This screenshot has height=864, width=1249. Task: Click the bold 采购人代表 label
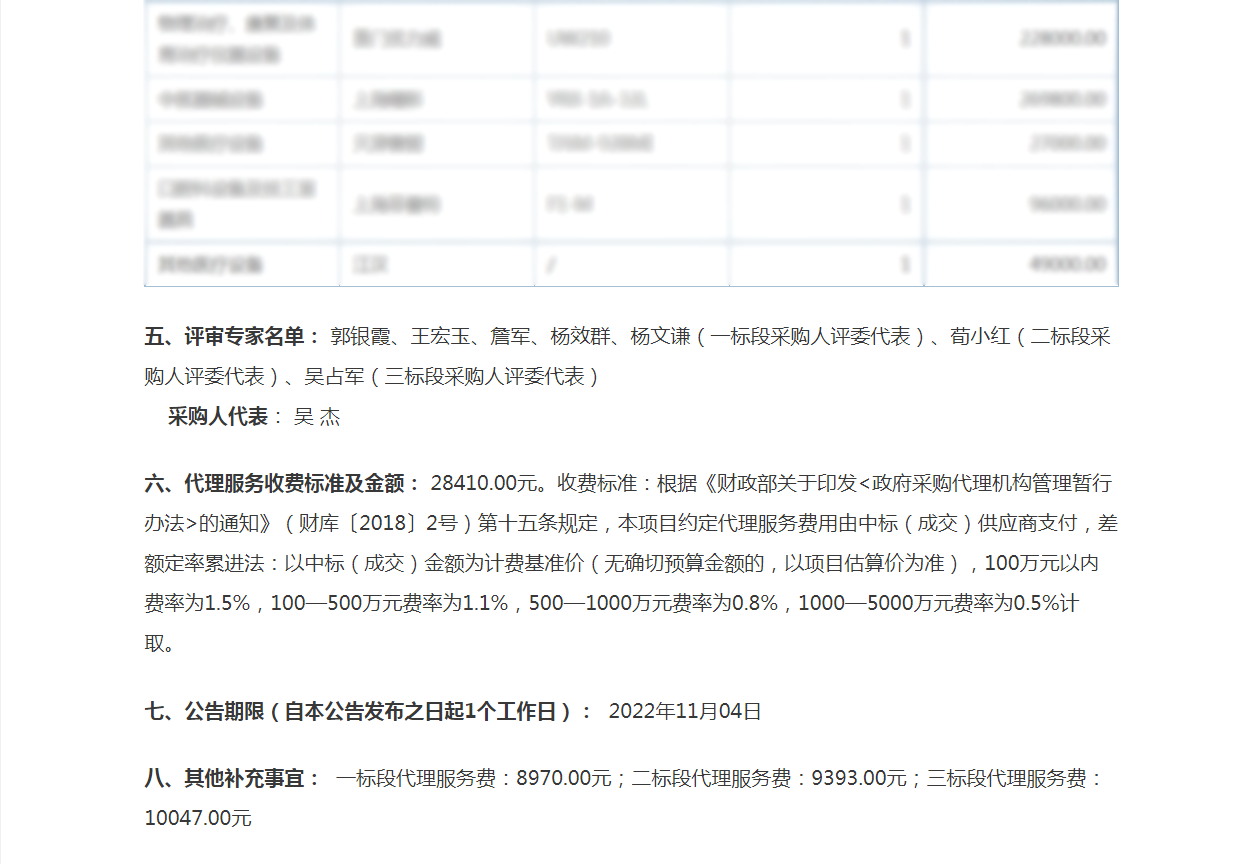coord(218,417)
